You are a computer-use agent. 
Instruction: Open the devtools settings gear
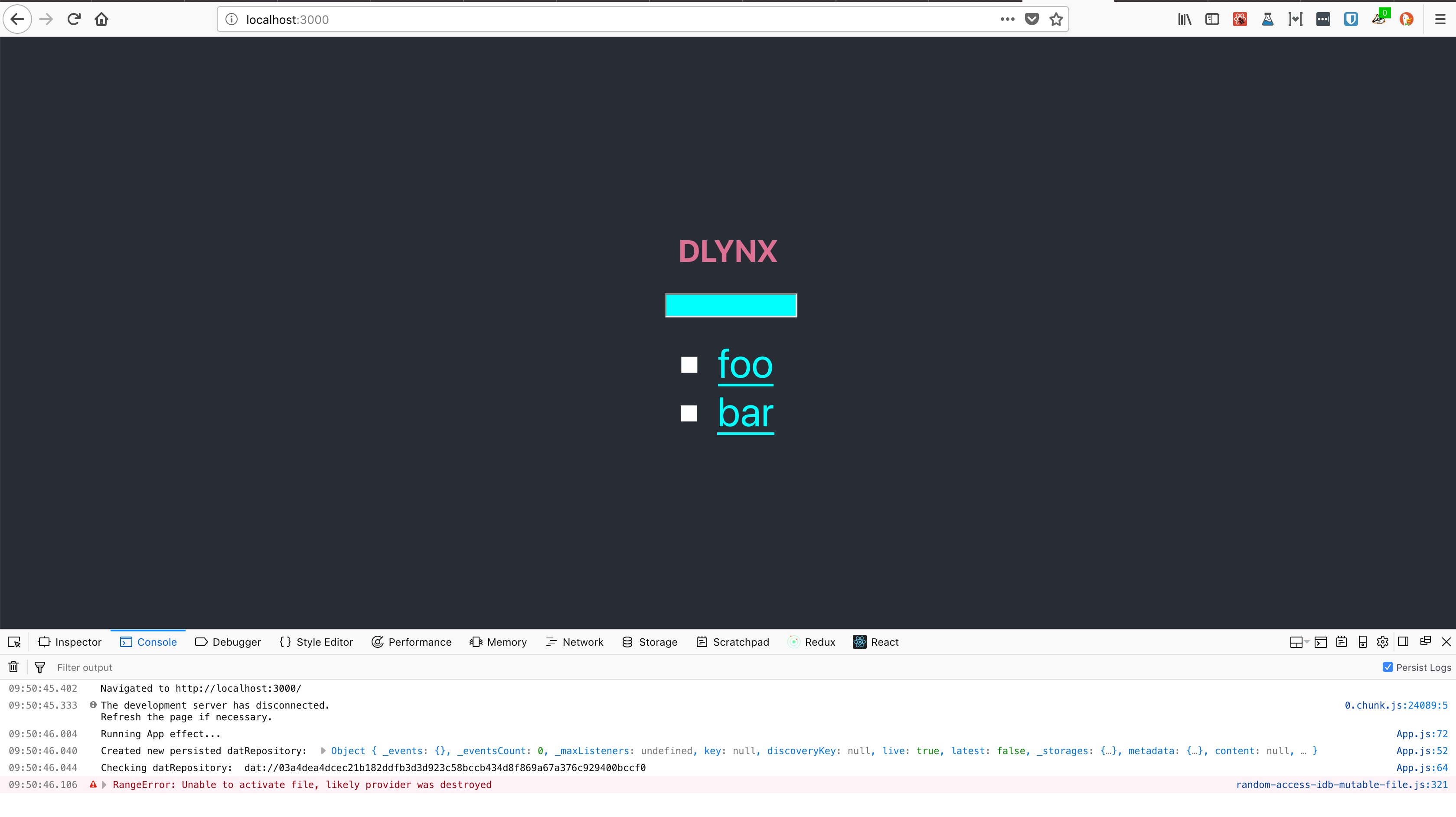coord(1382,642)
